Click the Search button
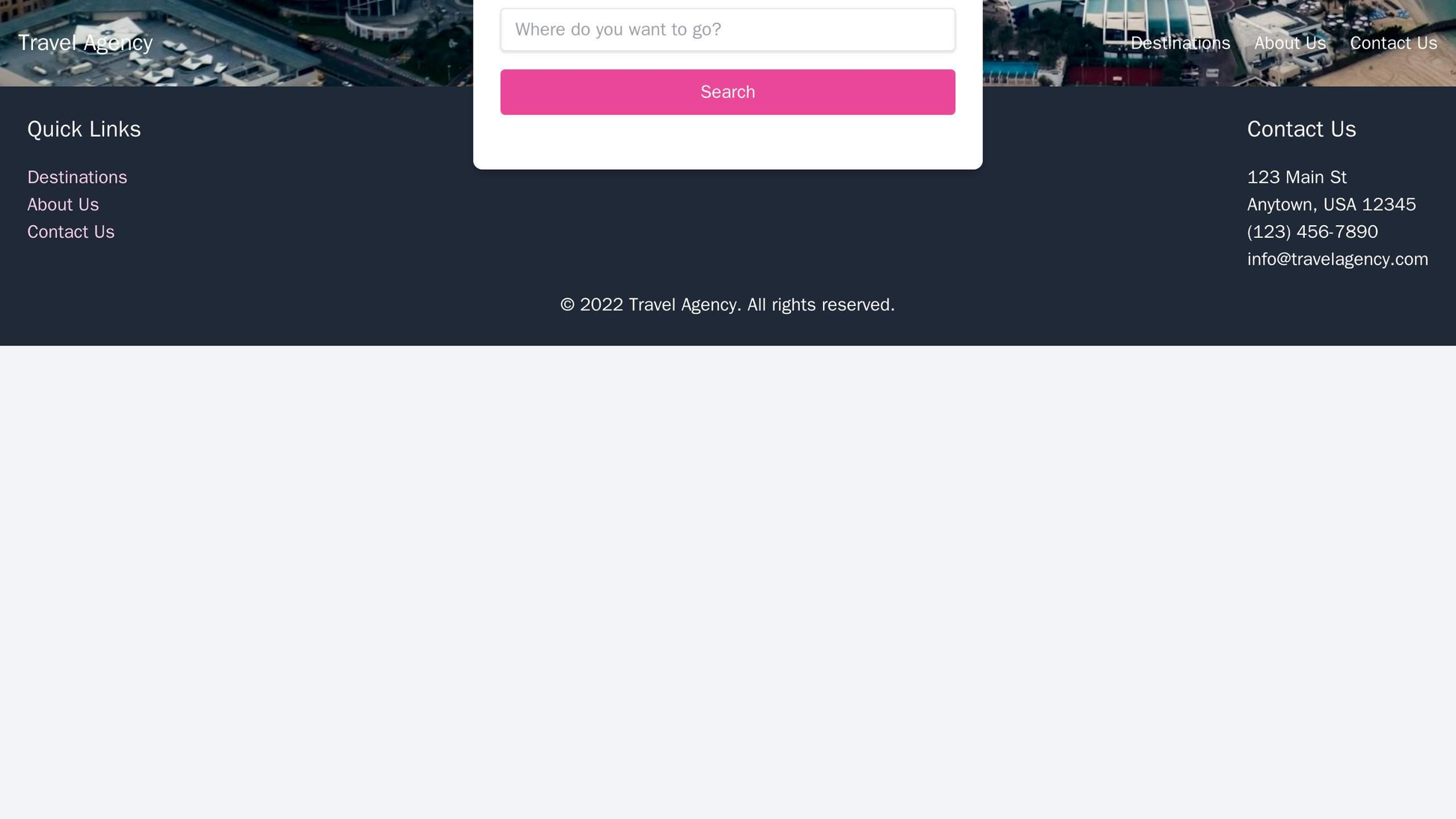Image resolution: width=1456 pixels, height=819 pixels. tap(727, 91)
